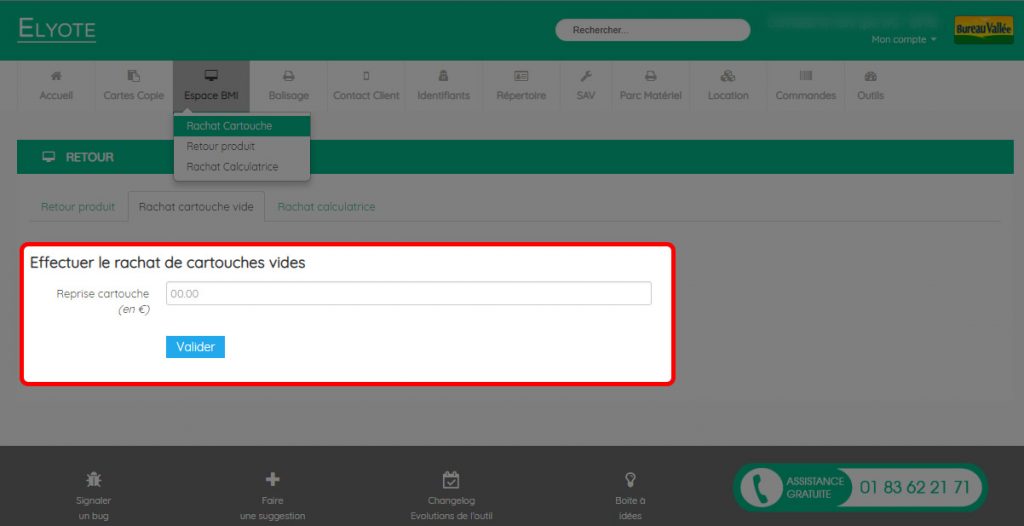Open the Changelog calendar icon

click(451, 480)
